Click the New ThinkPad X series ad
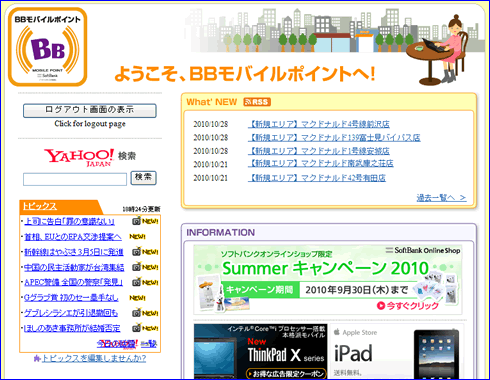Screen dimensions: 490x380 [260, 351]
